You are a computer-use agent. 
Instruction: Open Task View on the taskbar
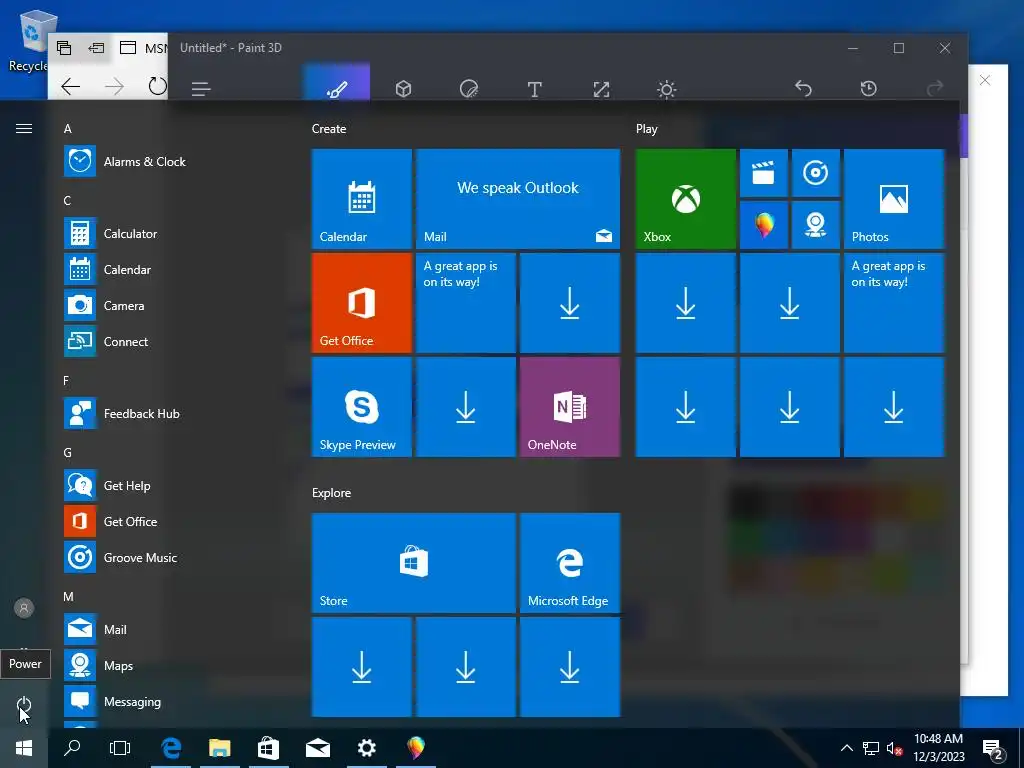coord(120,748)
